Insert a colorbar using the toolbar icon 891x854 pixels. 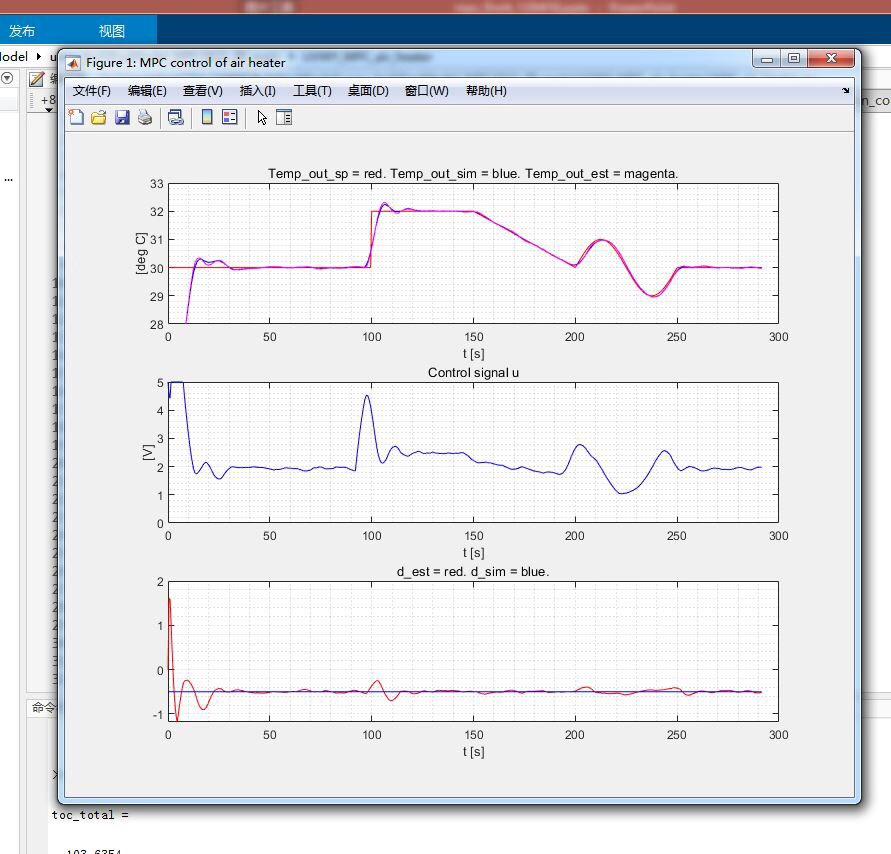207,118
